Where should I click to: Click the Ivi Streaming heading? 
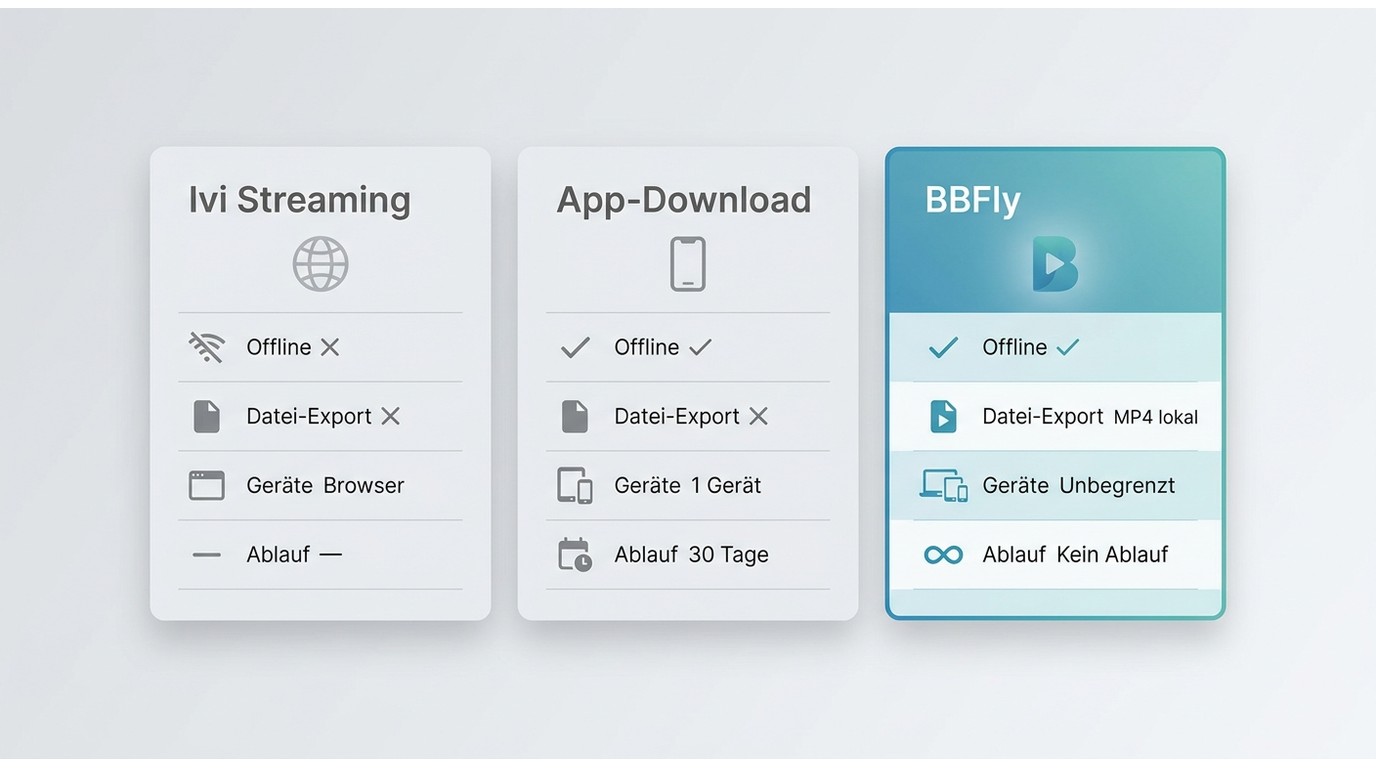point(300,200)
